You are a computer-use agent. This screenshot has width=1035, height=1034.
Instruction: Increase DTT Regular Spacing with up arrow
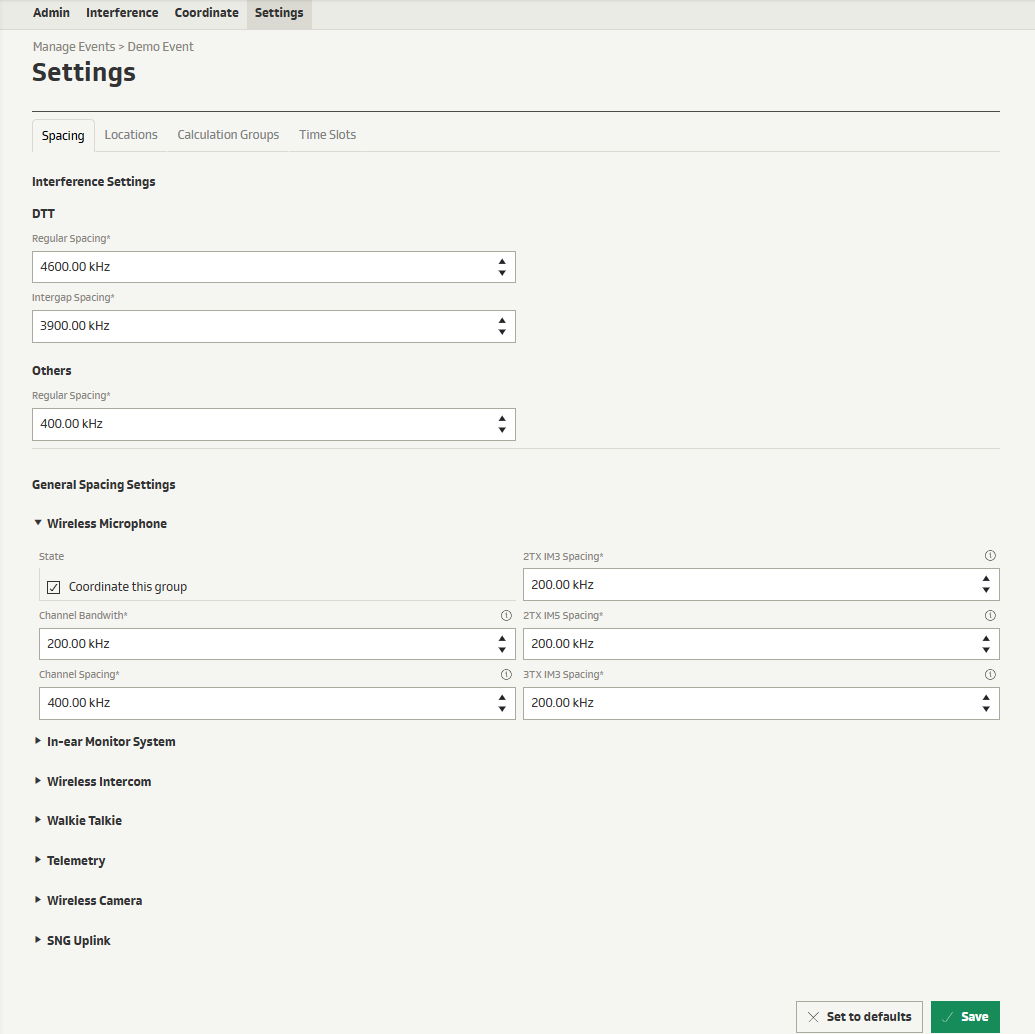tap(501, 261)
